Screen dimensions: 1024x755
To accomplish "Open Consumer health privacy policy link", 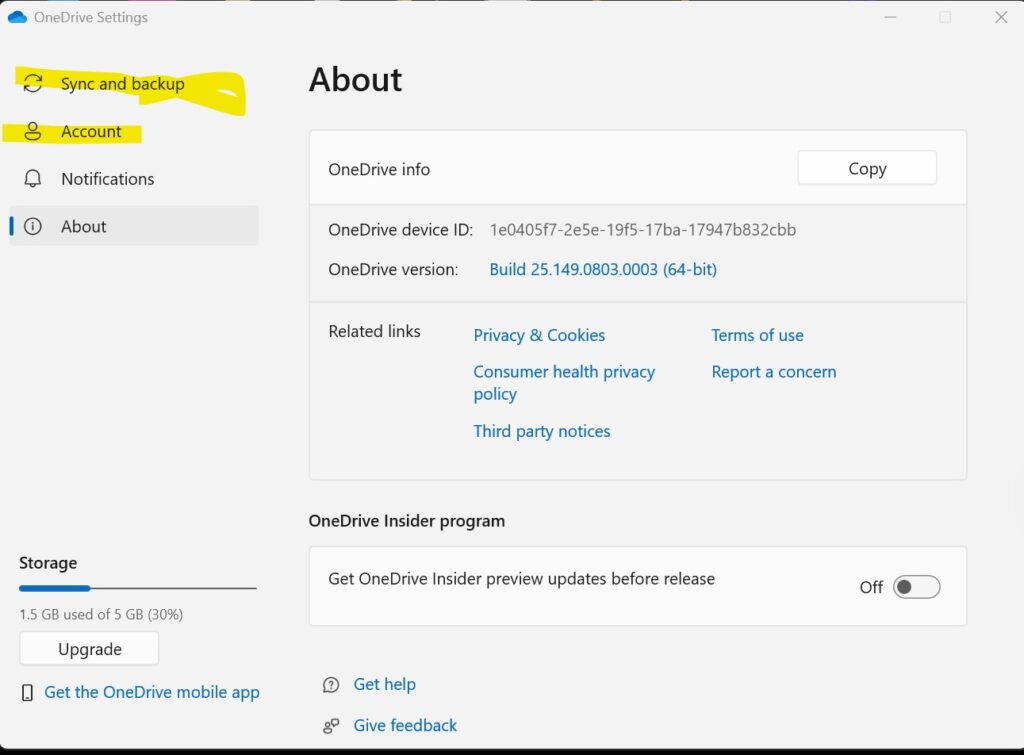I will (x=564, y=383).
